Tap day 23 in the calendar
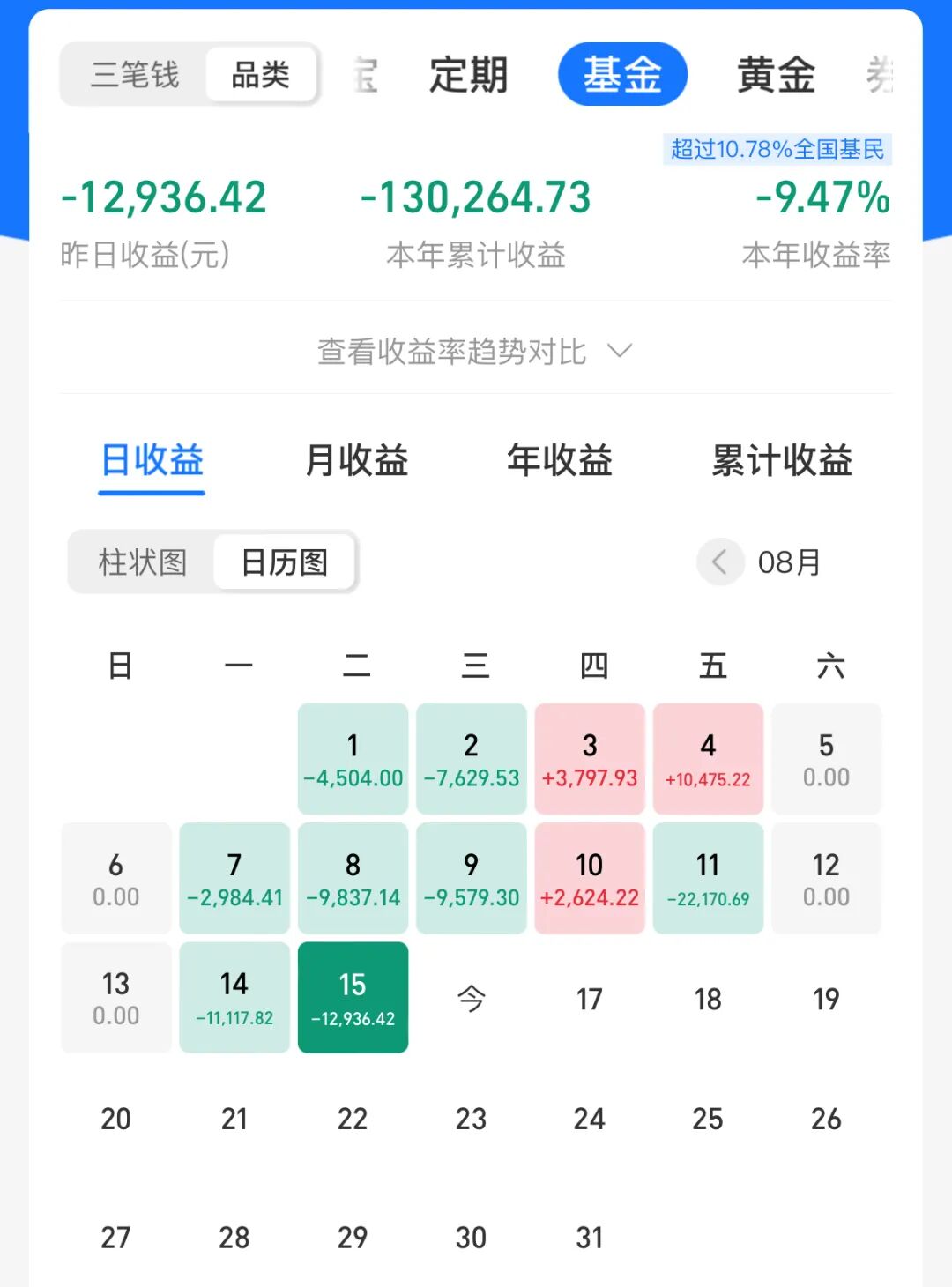The height and width of the screenshot is (1287, 952). pos(472,1118)
